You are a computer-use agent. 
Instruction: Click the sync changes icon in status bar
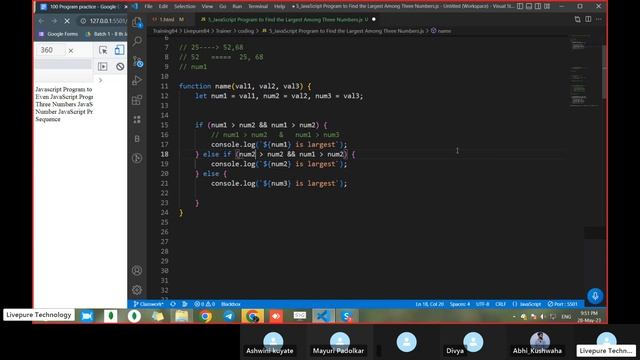[x=173, y=304]
